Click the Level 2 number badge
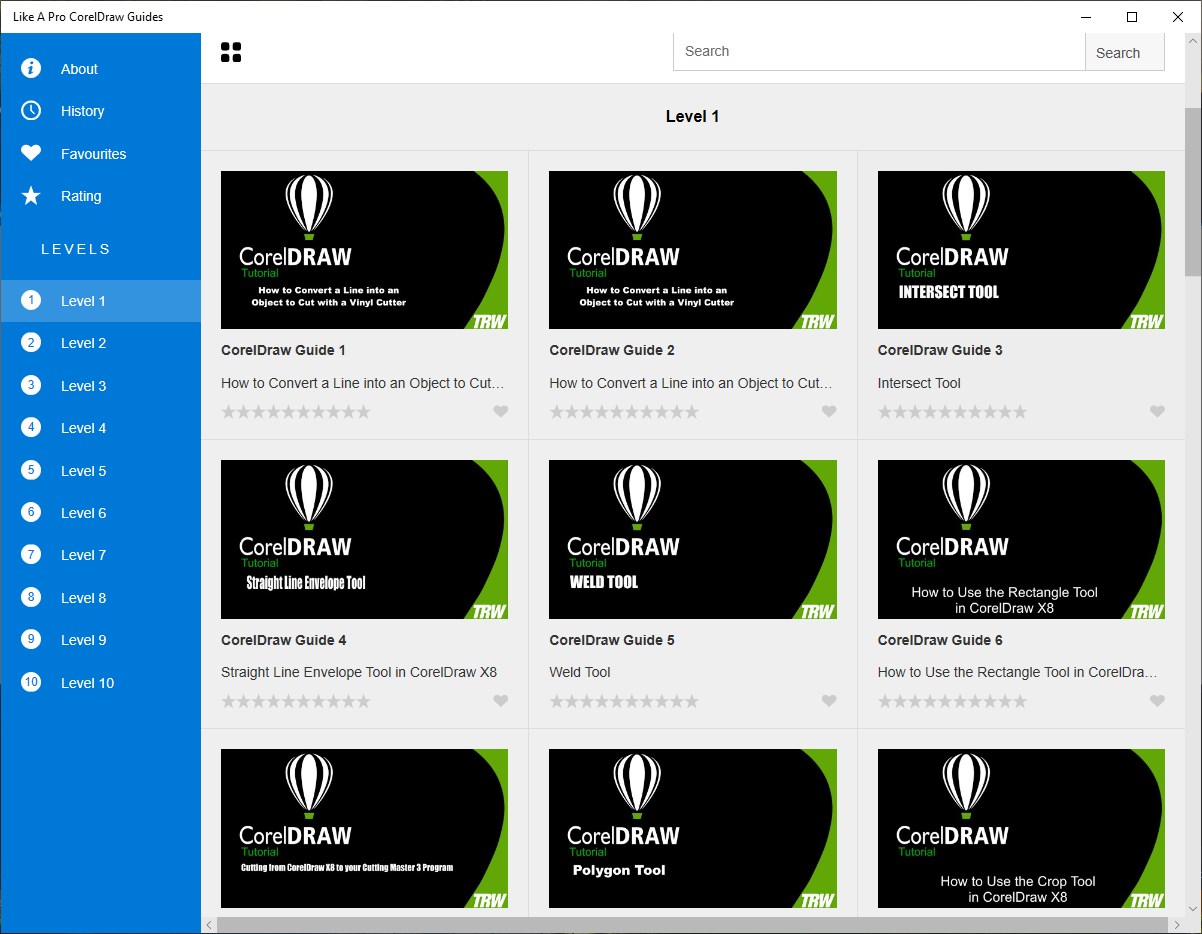Viewport: 1202px width, 934px height. pos(31,343)
